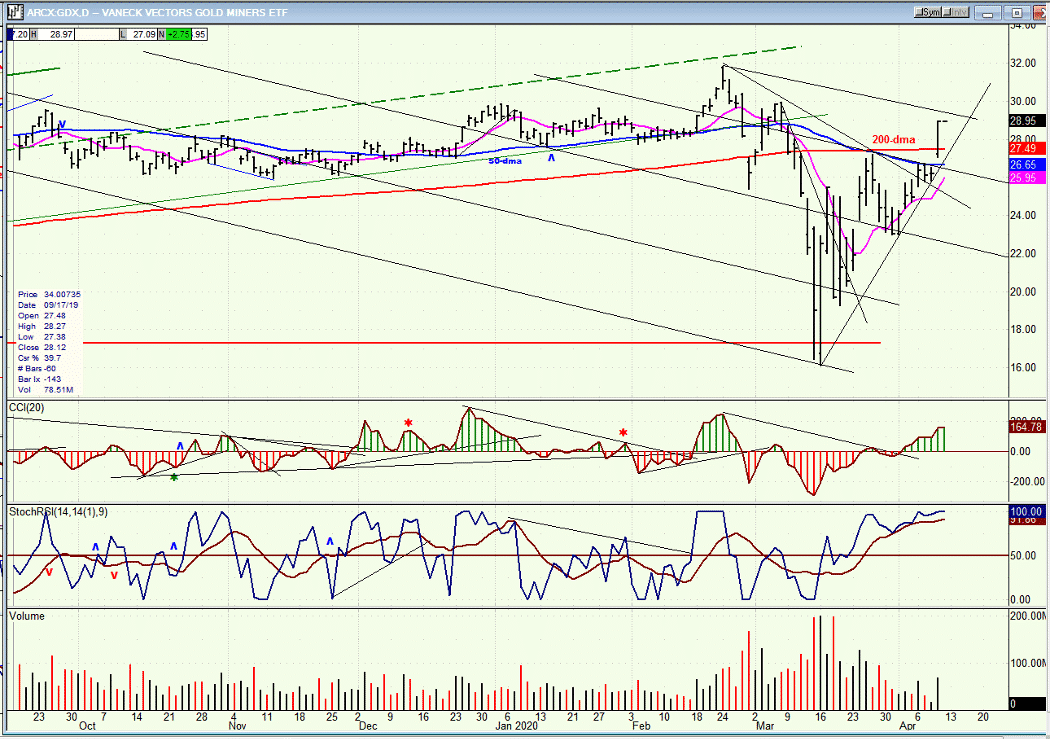Screen dimensions: 1050x739
Task: Maximize the GDX chart window
Action: point(1017,12)
